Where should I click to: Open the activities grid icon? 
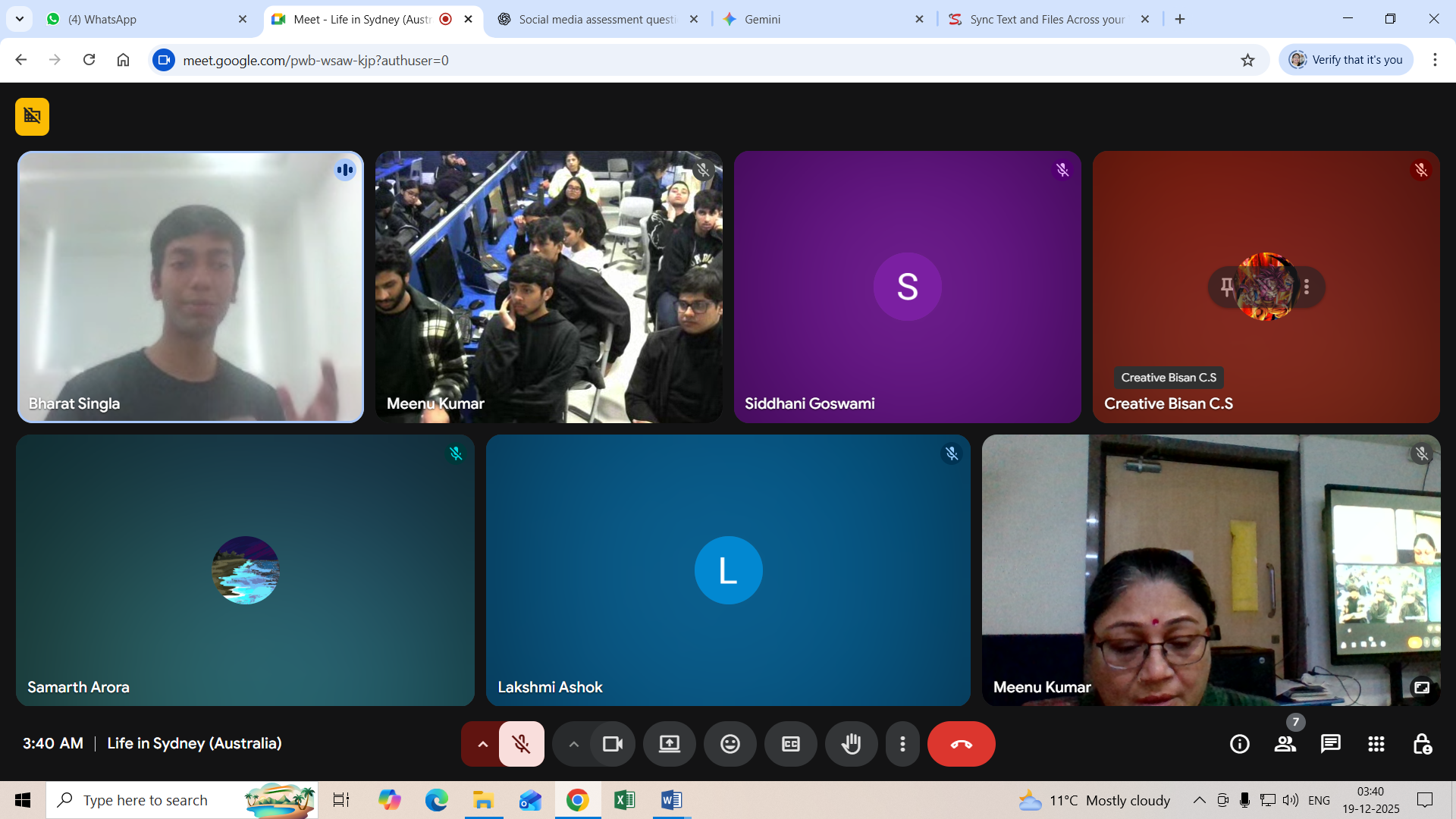[1376, 744]
